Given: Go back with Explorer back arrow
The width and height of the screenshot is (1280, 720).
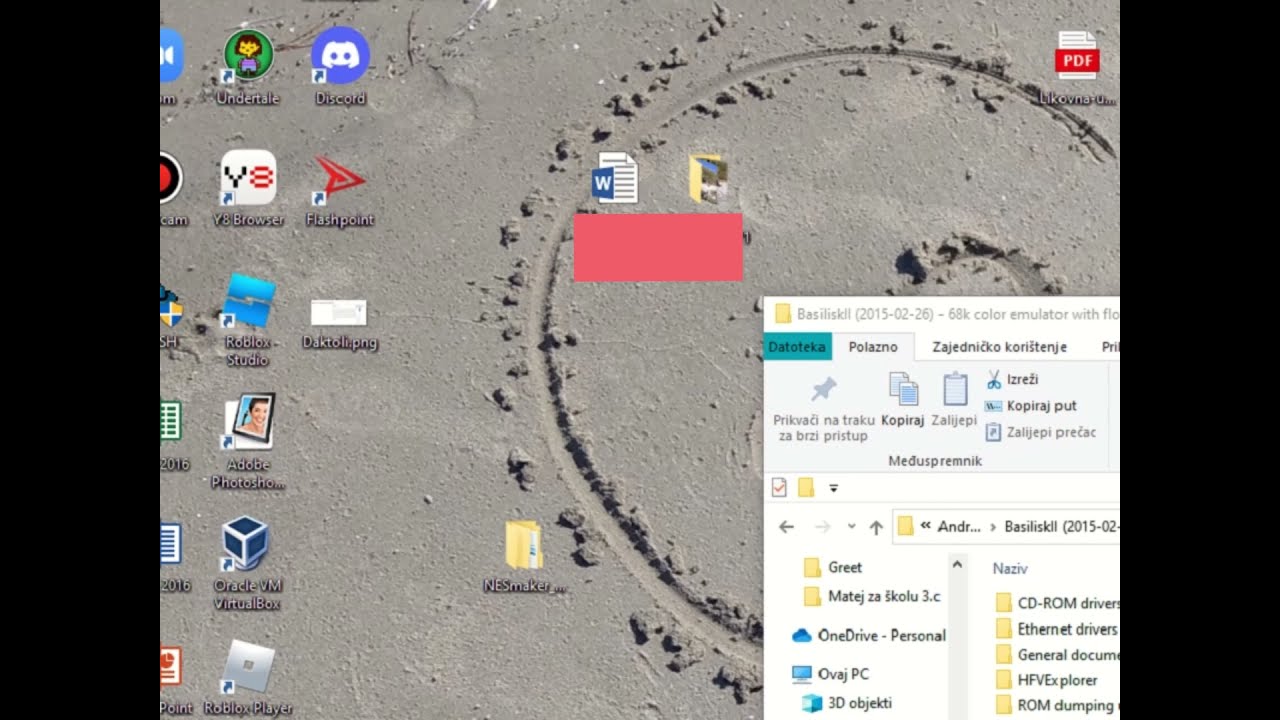Looking at the screenshot, I should coord(786,526).
